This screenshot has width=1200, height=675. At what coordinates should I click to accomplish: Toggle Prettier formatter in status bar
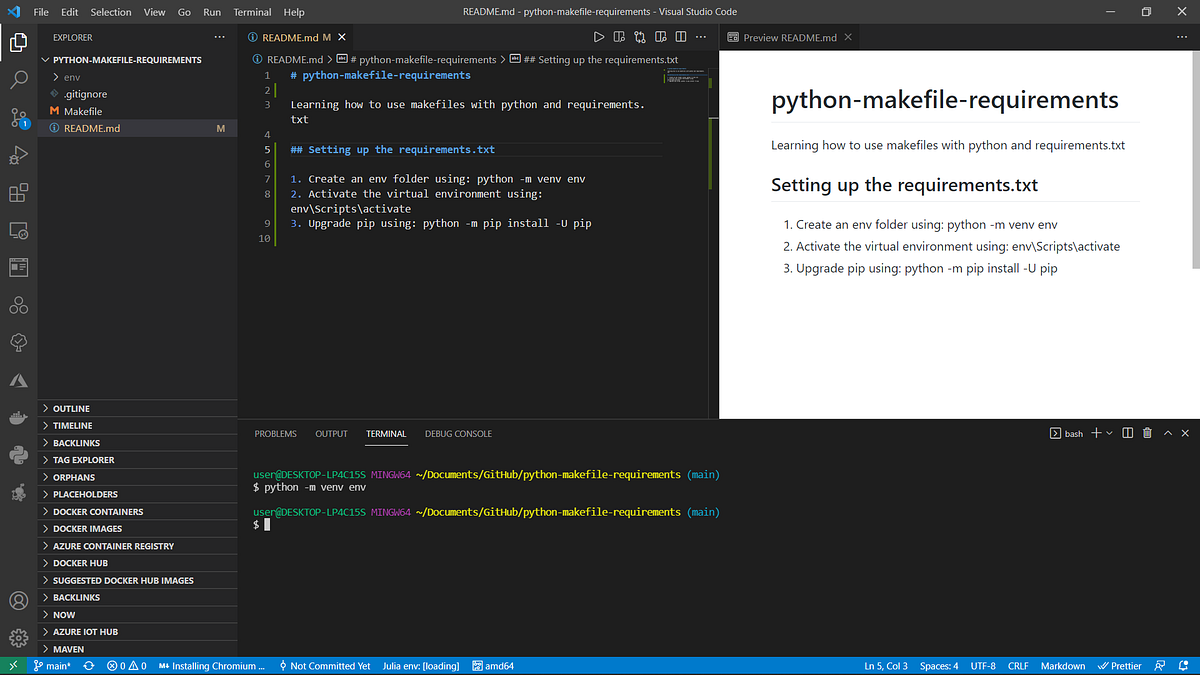tap(1120, 665)
